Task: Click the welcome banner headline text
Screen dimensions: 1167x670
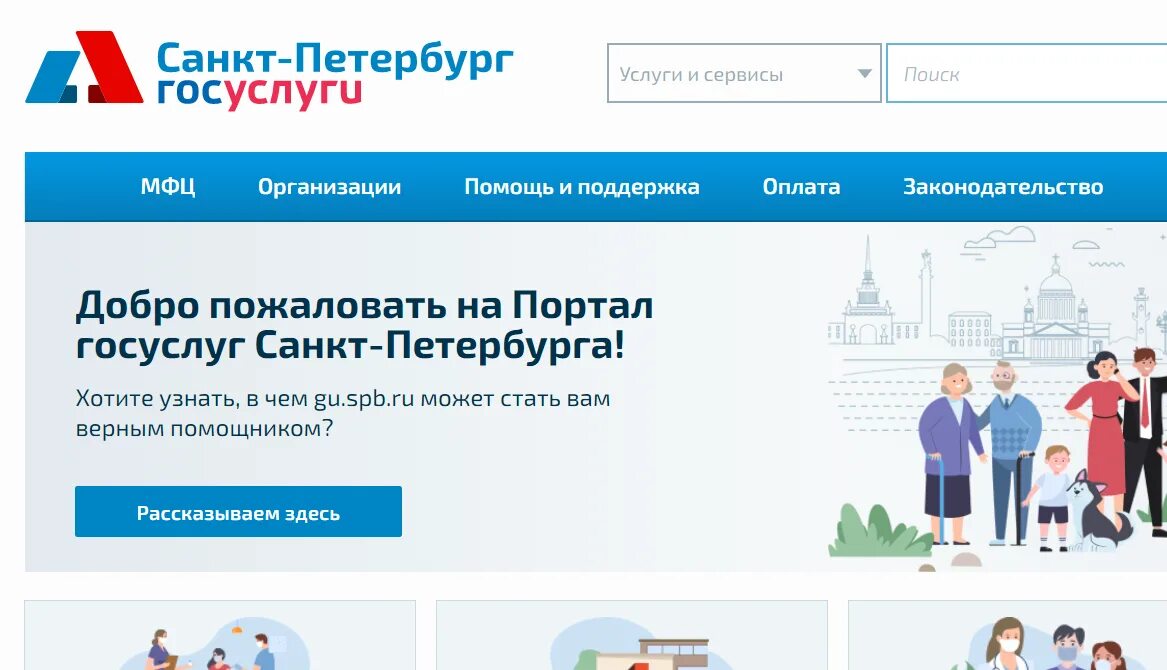Action: pyautogui.click(x=365, y=325)
